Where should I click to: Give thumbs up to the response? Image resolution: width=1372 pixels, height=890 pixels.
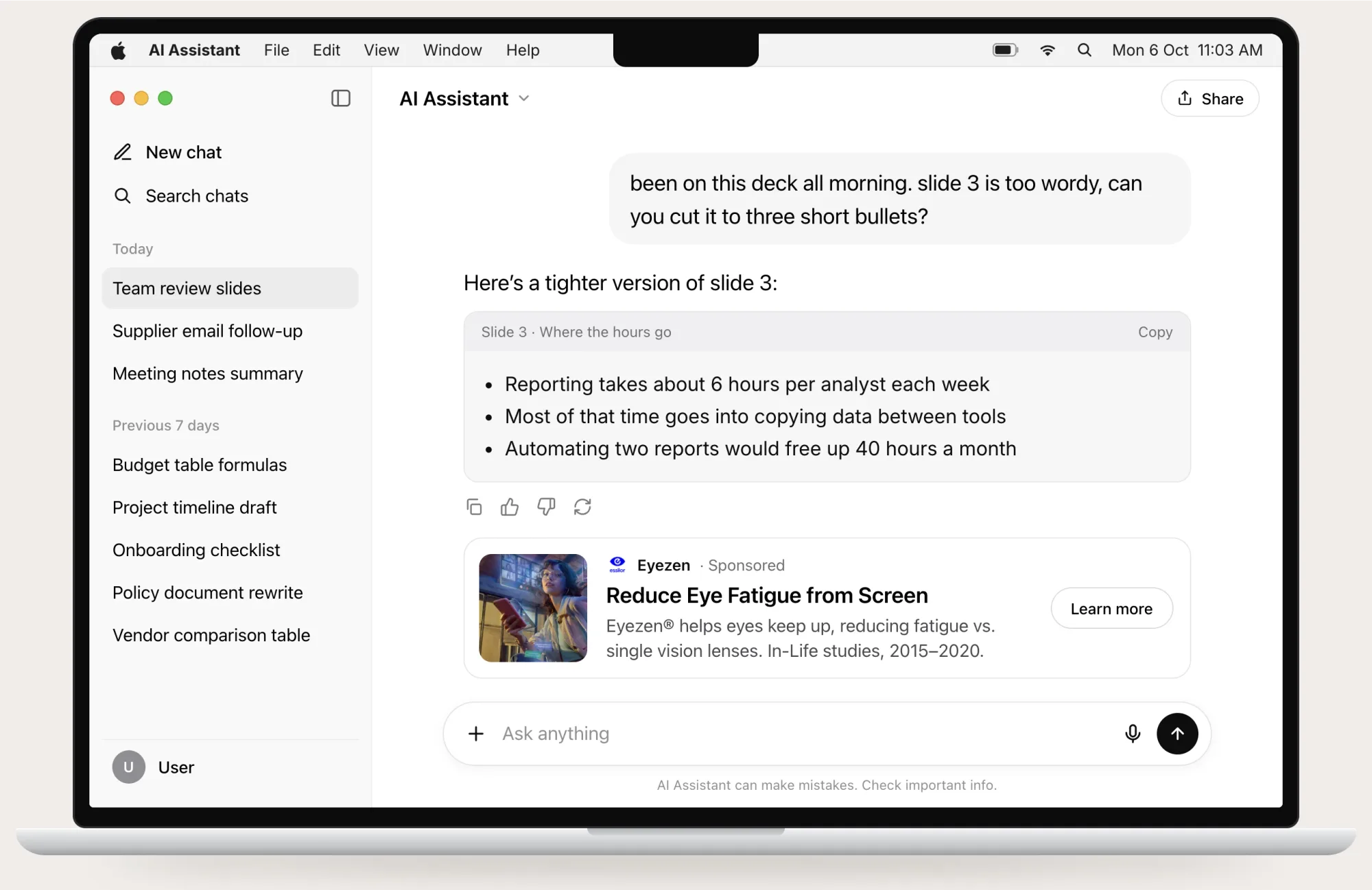[x=510, y=507]
